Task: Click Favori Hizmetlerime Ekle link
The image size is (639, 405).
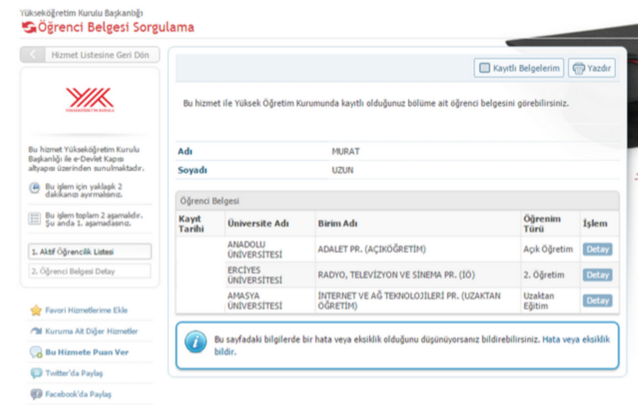Action: point(86,310)
